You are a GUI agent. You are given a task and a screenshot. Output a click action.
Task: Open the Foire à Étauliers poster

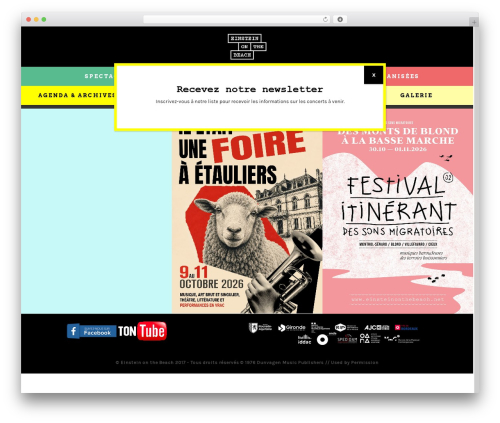247,221
